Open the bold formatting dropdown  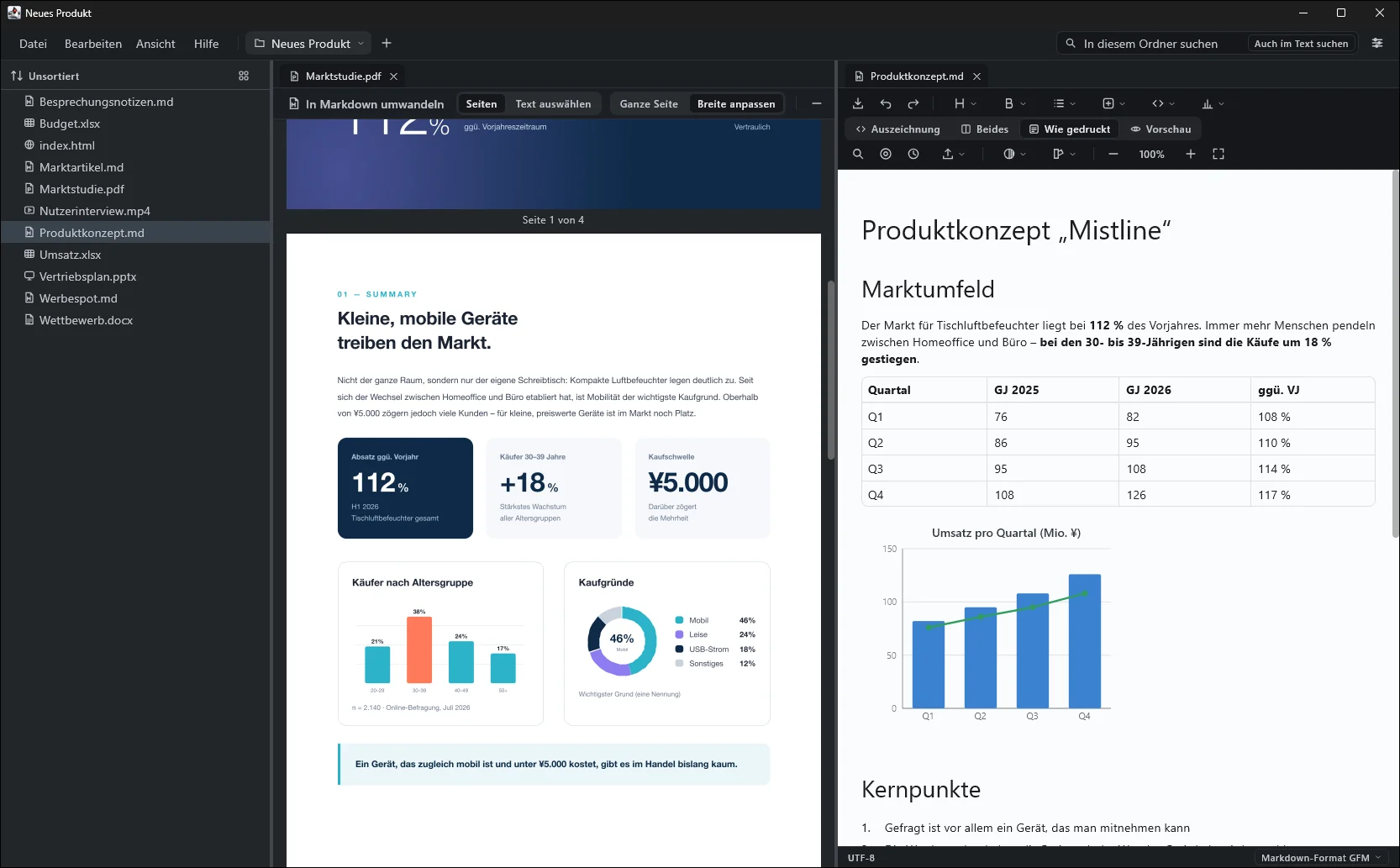[x=1015, y=103]
